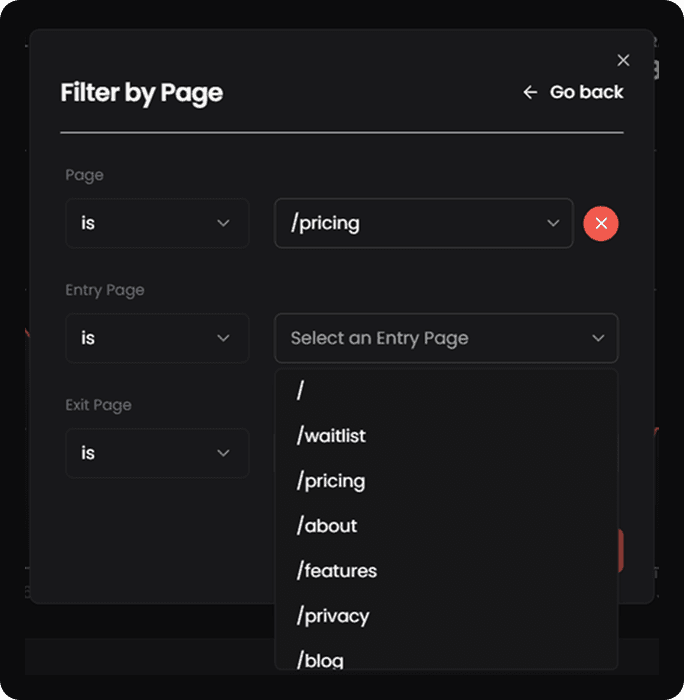The height and width of the screenshot is (700, 684).
Task: Select the root '/' entry page option
Action: pos(300,391)
